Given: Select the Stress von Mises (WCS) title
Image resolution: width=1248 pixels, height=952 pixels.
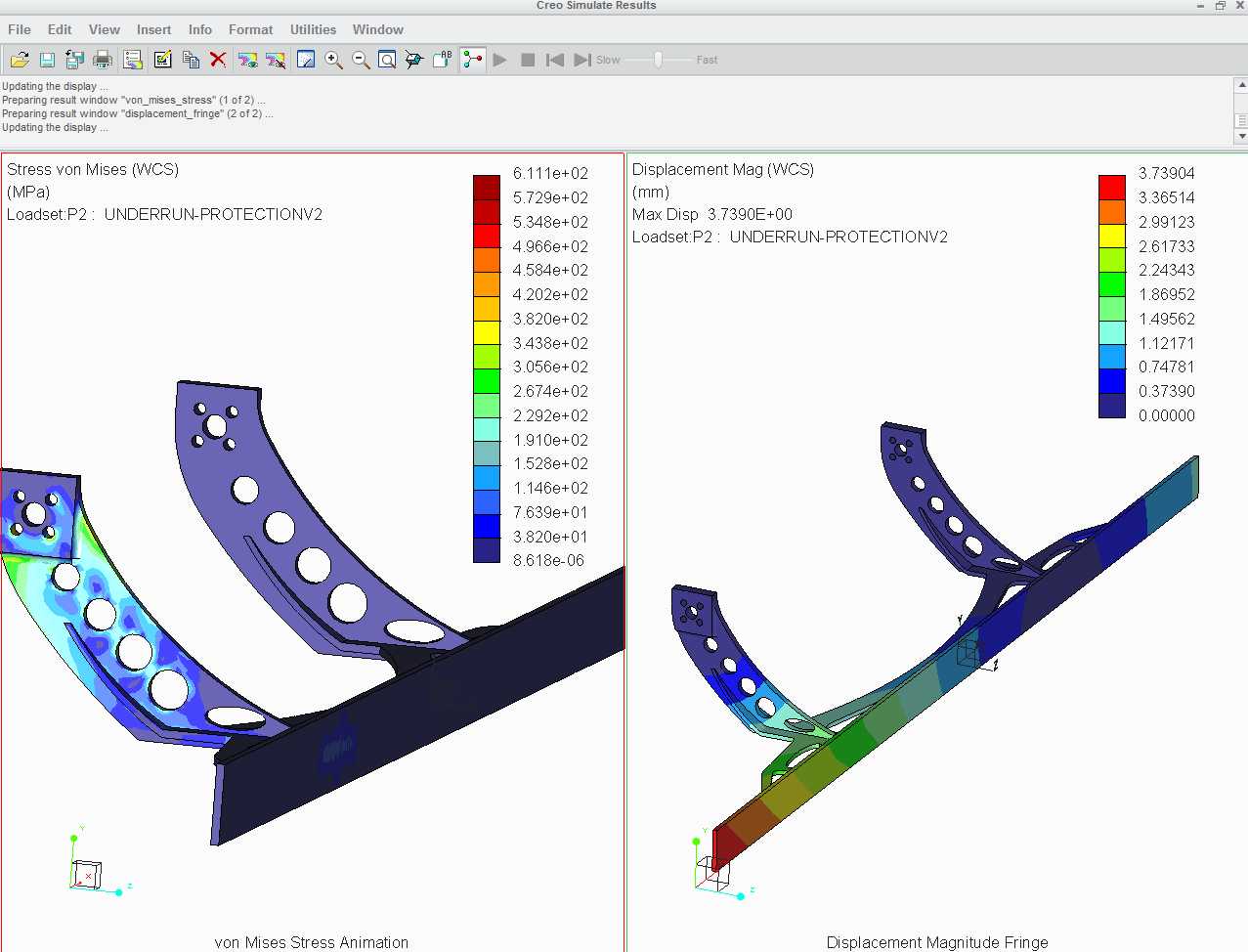Looking at the screenshot, I should coord(93,169).
